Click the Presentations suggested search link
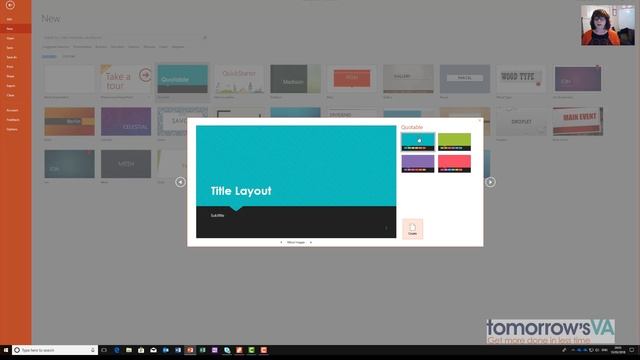Screen dimensions: 640x360 (x=82, y=47)
